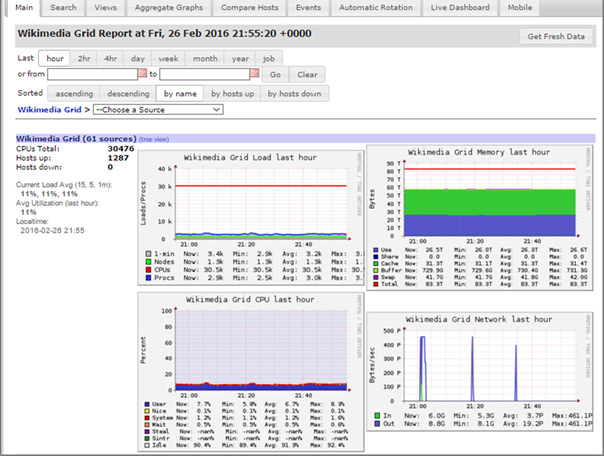Viewport: 604px width, 465px height.
Task: Select the year time range
Action: (240, 59)
